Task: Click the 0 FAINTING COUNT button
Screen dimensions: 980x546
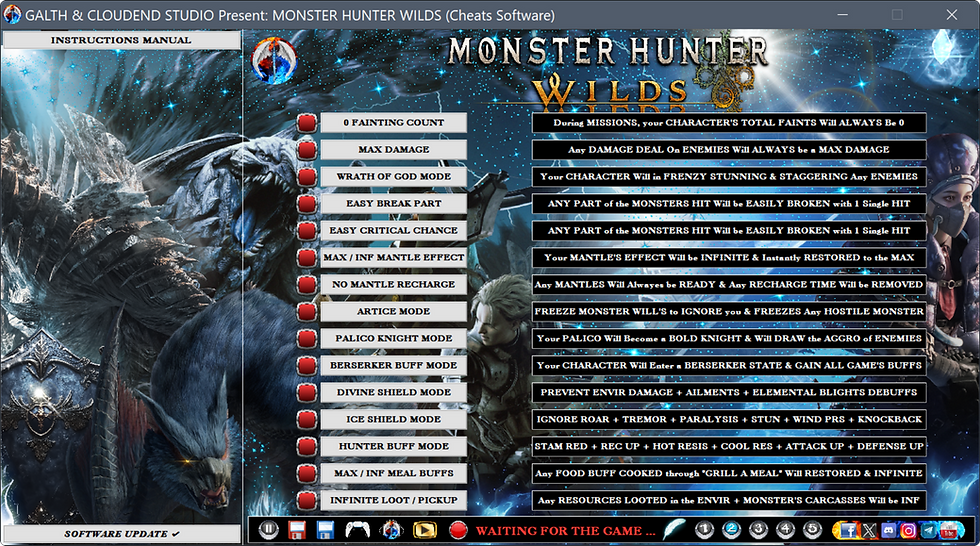Action: coord(394,122)
